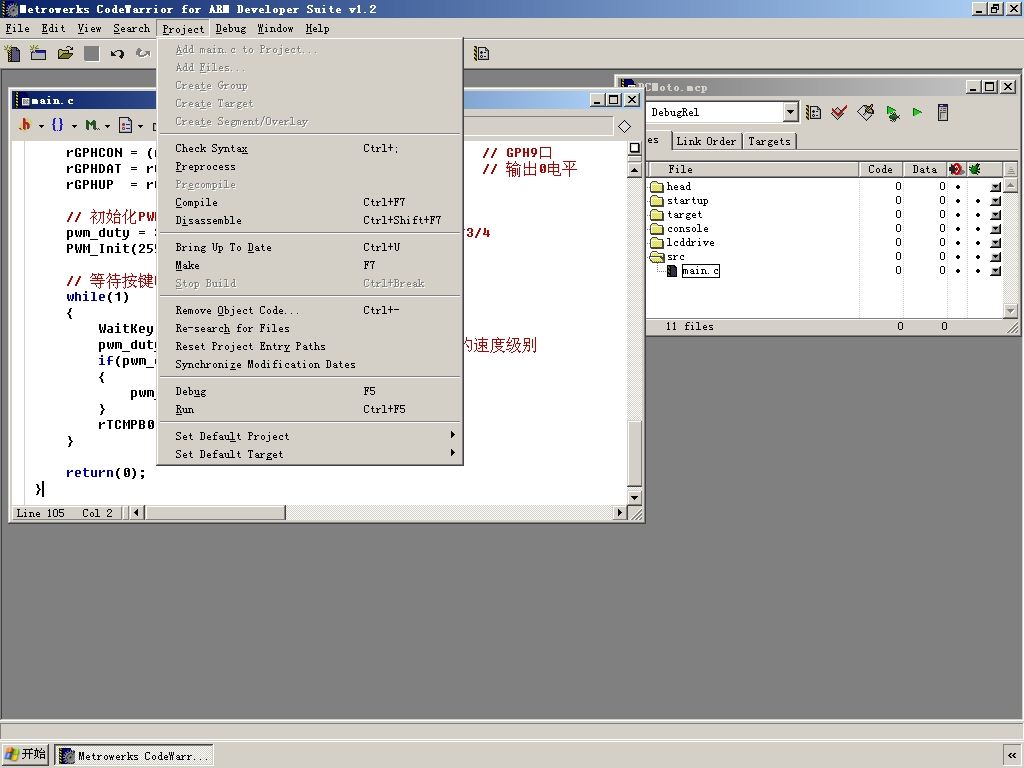Click the Save icon in the main toolbar
Screen dimensions: 1024x768
[x=91, y=54]
